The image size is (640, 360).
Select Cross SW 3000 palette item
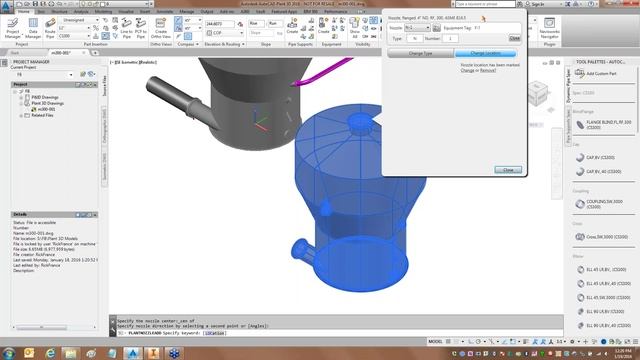[x=601, y=237]
